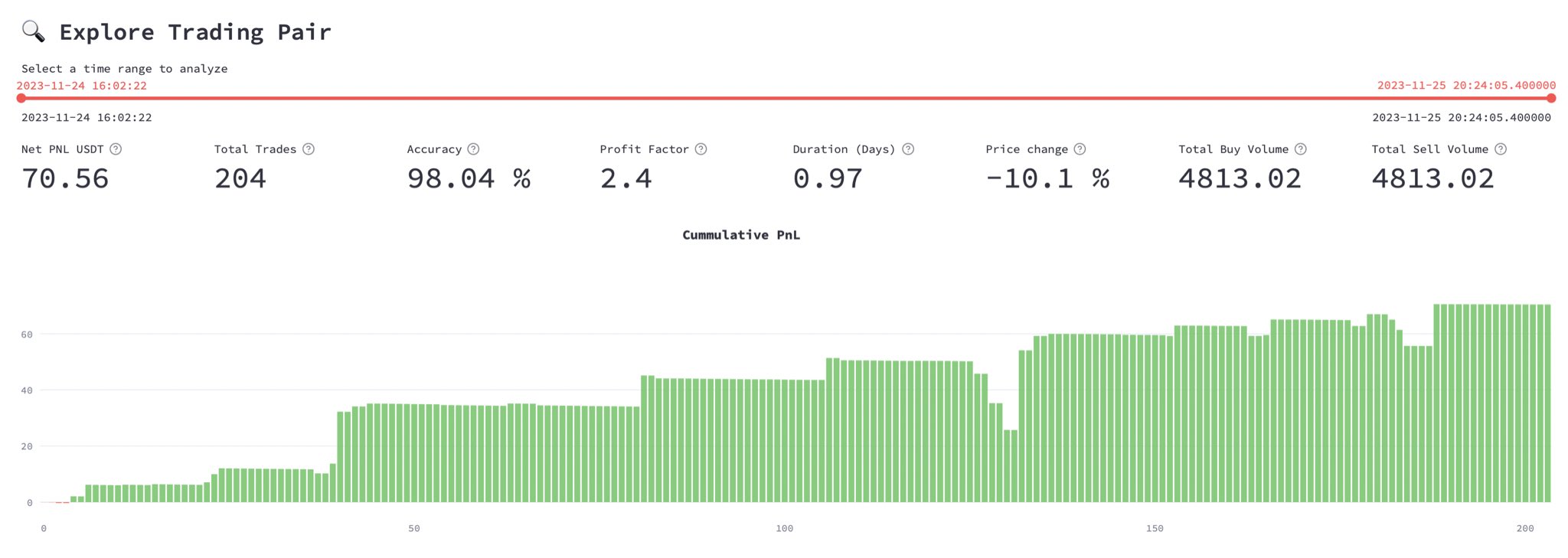1568x558 pixels.
Task: Click the Price change help icon
Action: (x=1080, y=149)
